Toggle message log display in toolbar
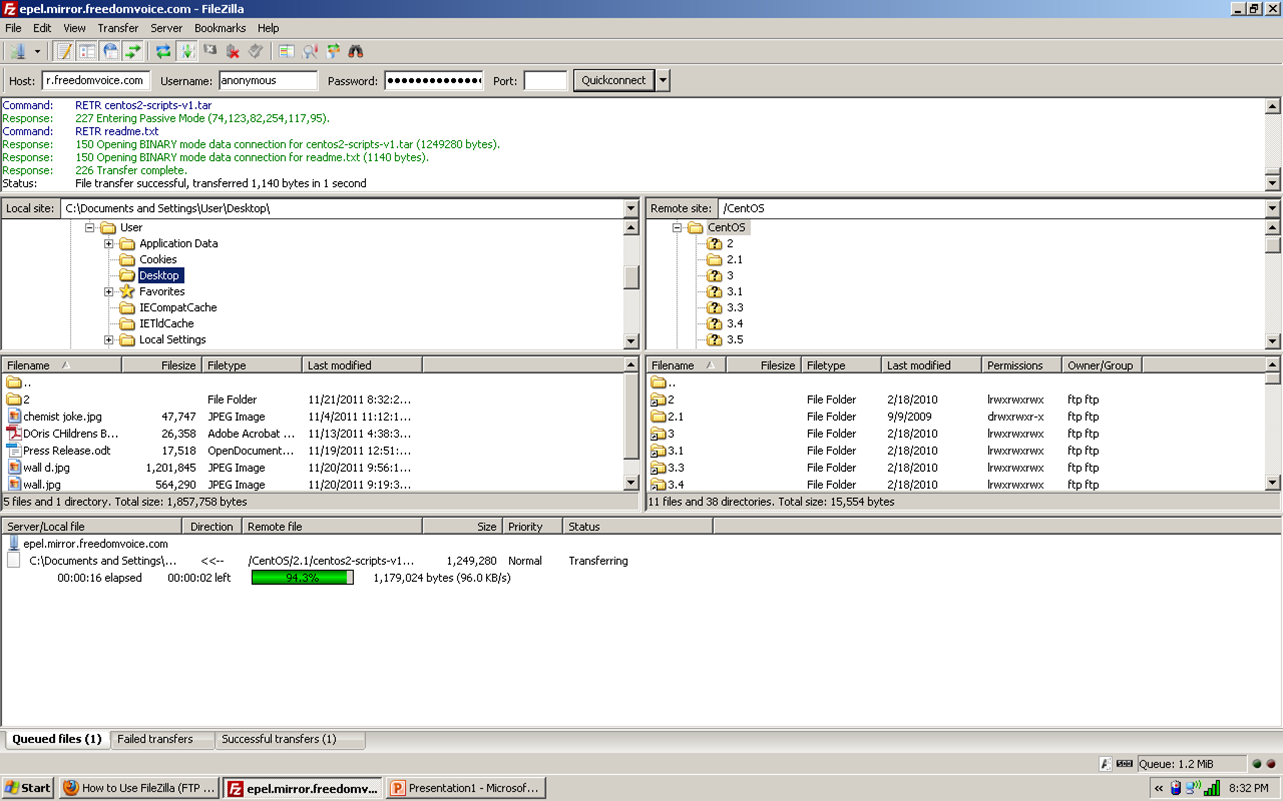 64,51
